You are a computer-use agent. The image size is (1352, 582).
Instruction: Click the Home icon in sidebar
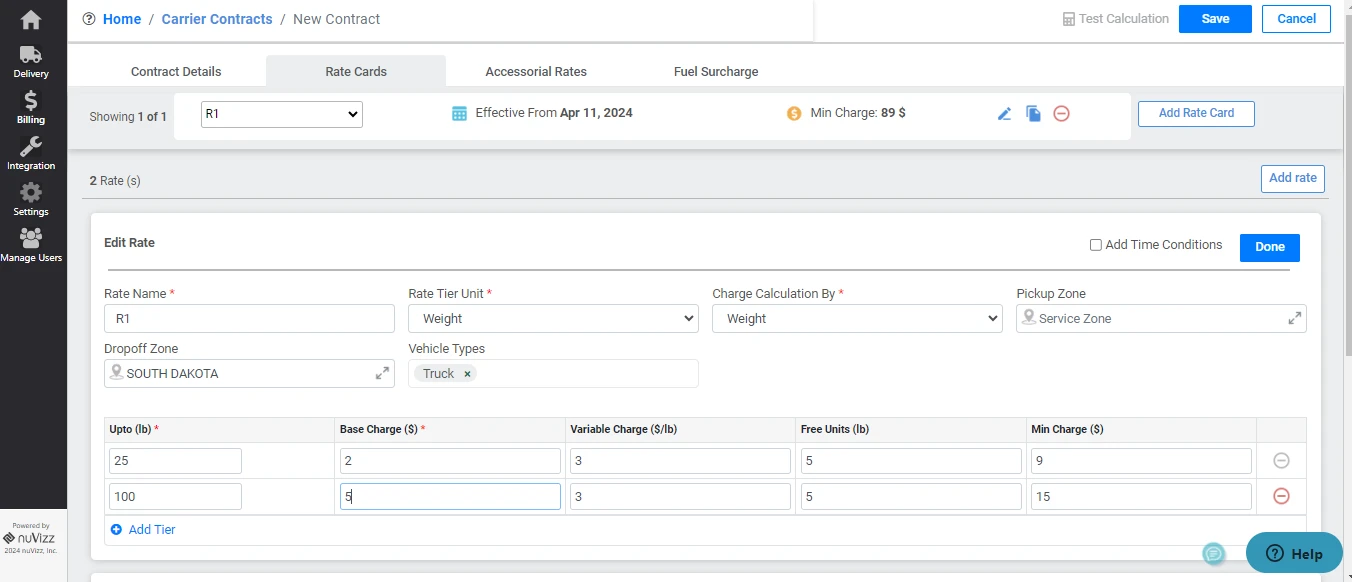click(x=31, y=20)
